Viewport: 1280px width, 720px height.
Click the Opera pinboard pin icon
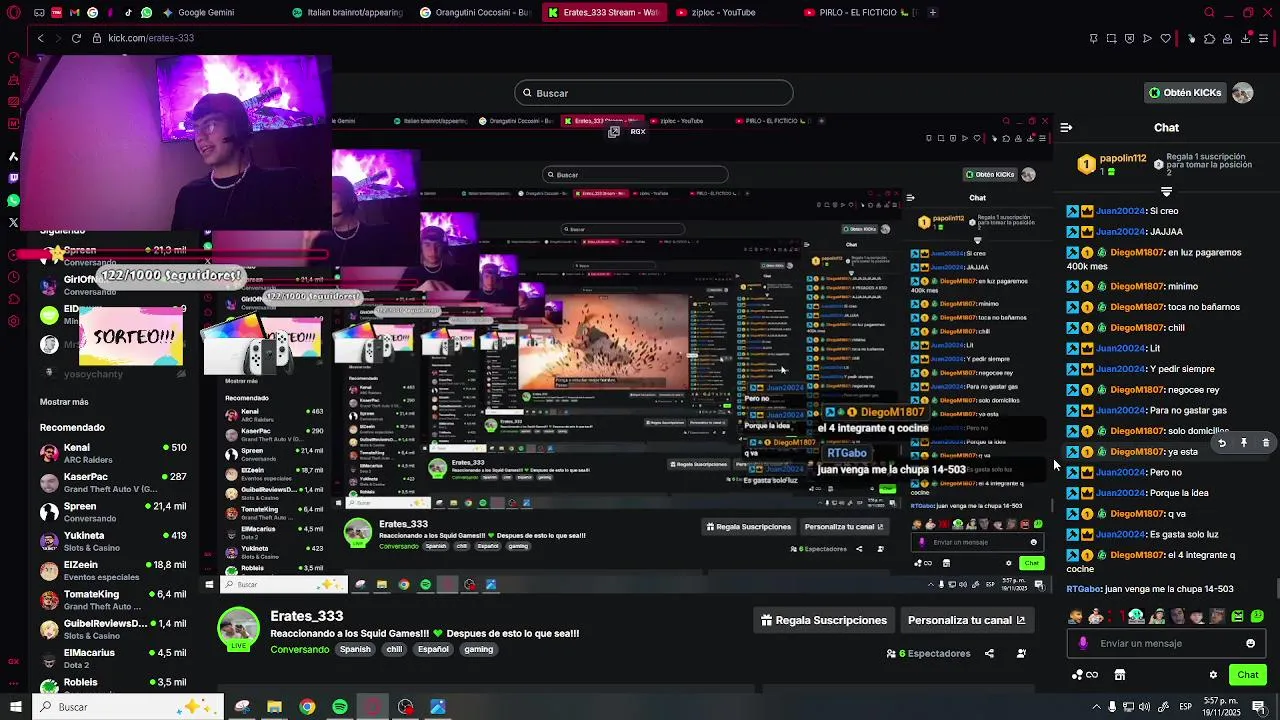pyautogui.click(x=1093, y=38)
